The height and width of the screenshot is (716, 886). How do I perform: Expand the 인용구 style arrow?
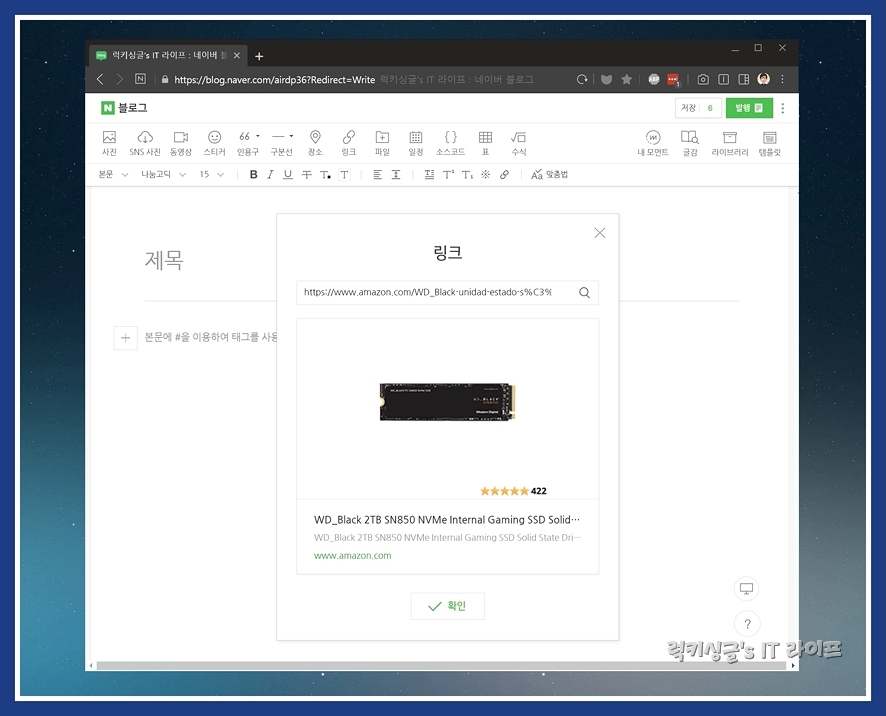click(x=258, y=136)
